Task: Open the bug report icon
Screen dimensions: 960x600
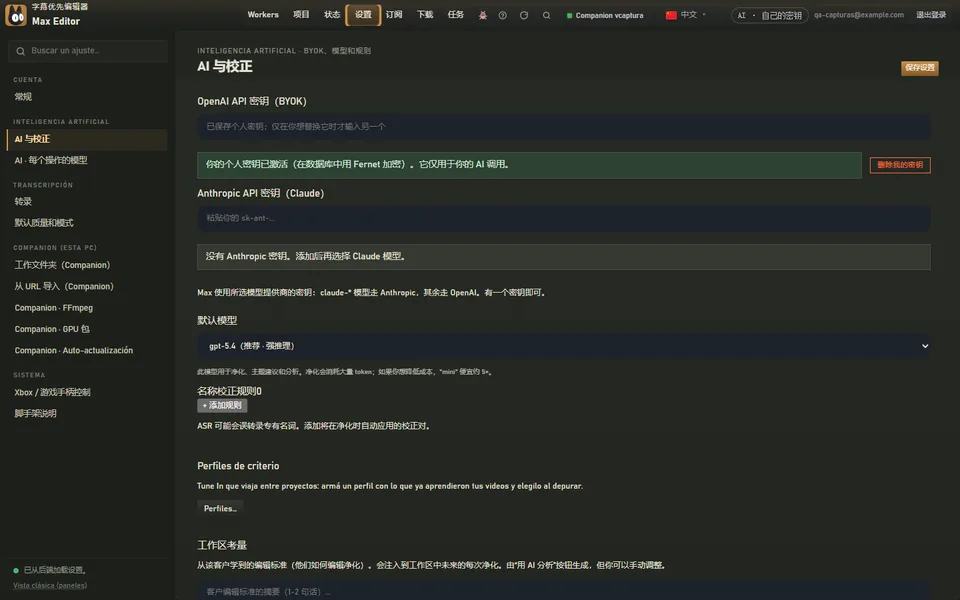Action: click(482, 15)
